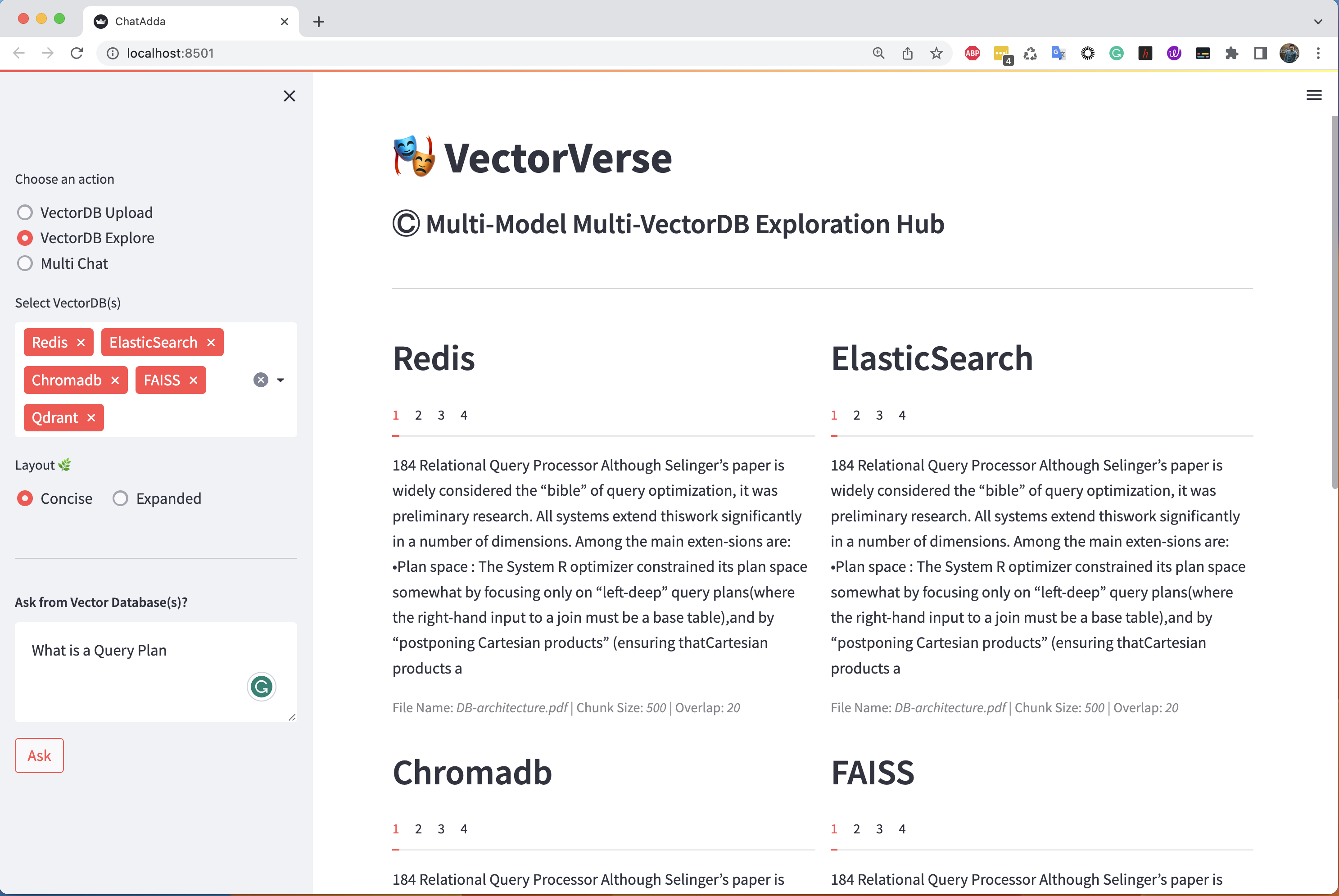Close the sidebar with the X icon
1339x896 pixels.
click(x=290, y=96)
